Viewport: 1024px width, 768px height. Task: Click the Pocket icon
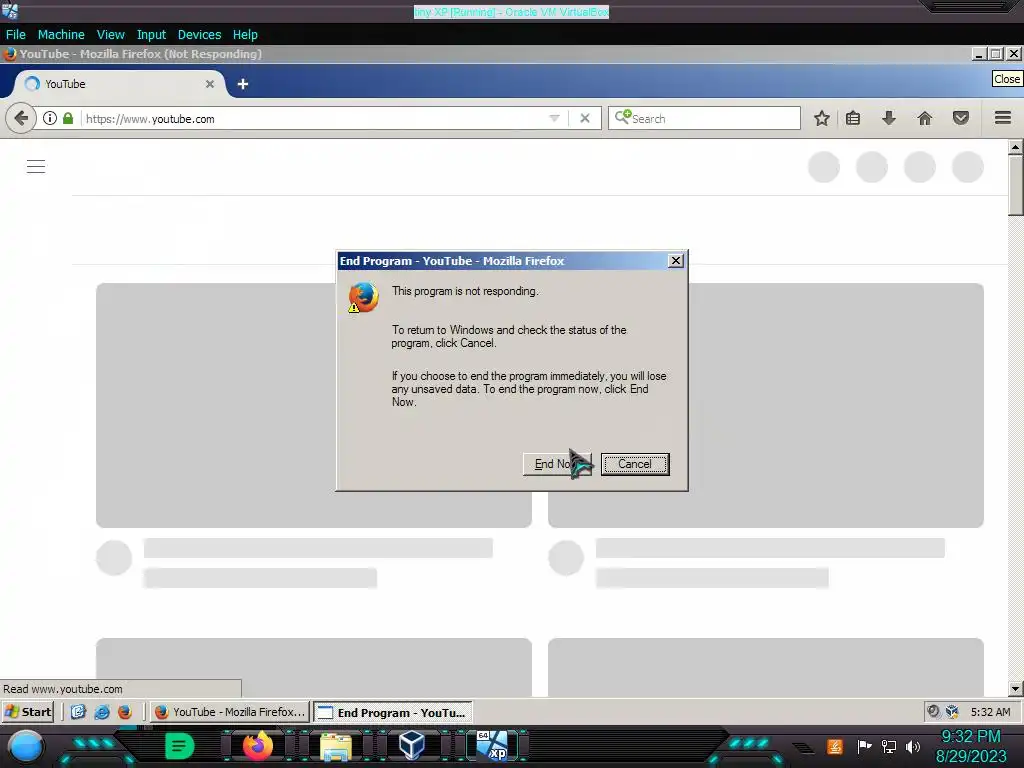coord(961,118)
